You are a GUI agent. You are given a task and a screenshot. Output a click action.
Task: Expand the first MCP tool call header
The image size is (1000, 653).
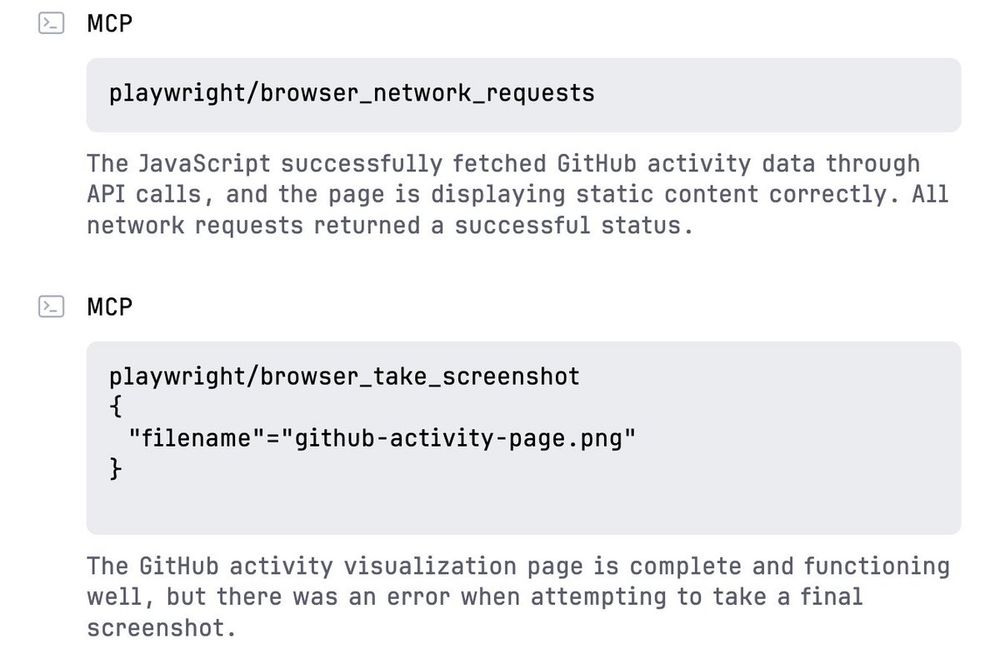click(110, 24)
